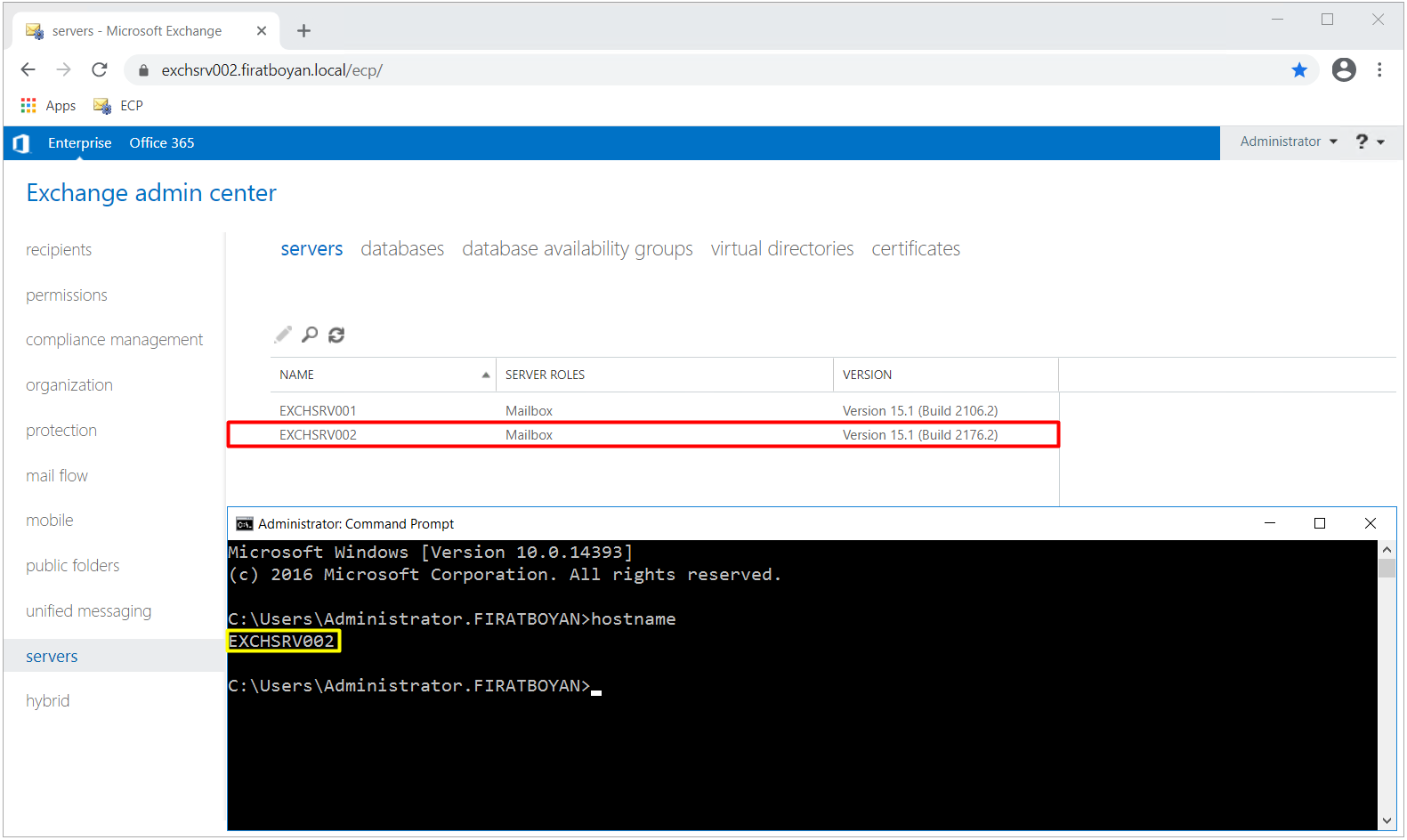The height and width of the screenshot is (840, 1407).
Task: Open the Apps grid shortcut in bookmarks bar
Action: [48, 105]
